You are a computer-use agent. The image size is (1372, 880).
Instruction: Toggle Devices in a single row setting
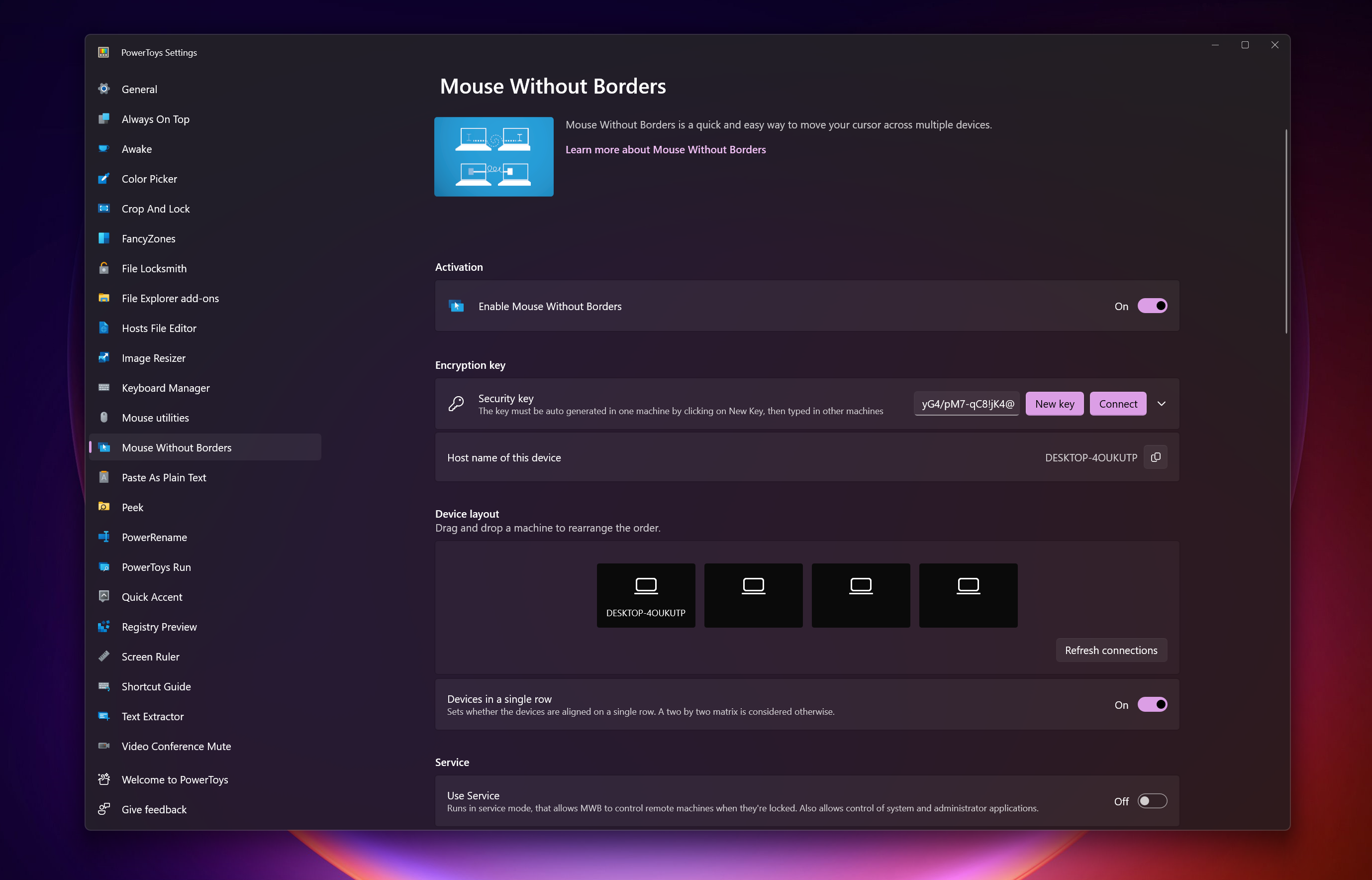1152,705
